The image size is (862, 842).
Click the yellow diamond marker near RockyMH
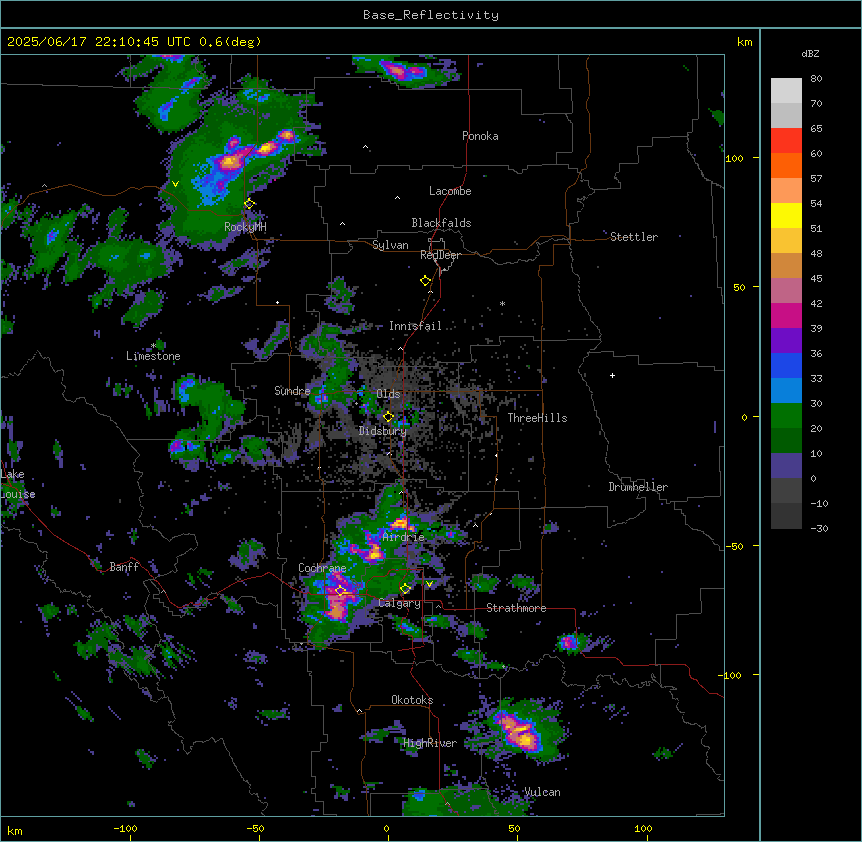coord(249,204)
